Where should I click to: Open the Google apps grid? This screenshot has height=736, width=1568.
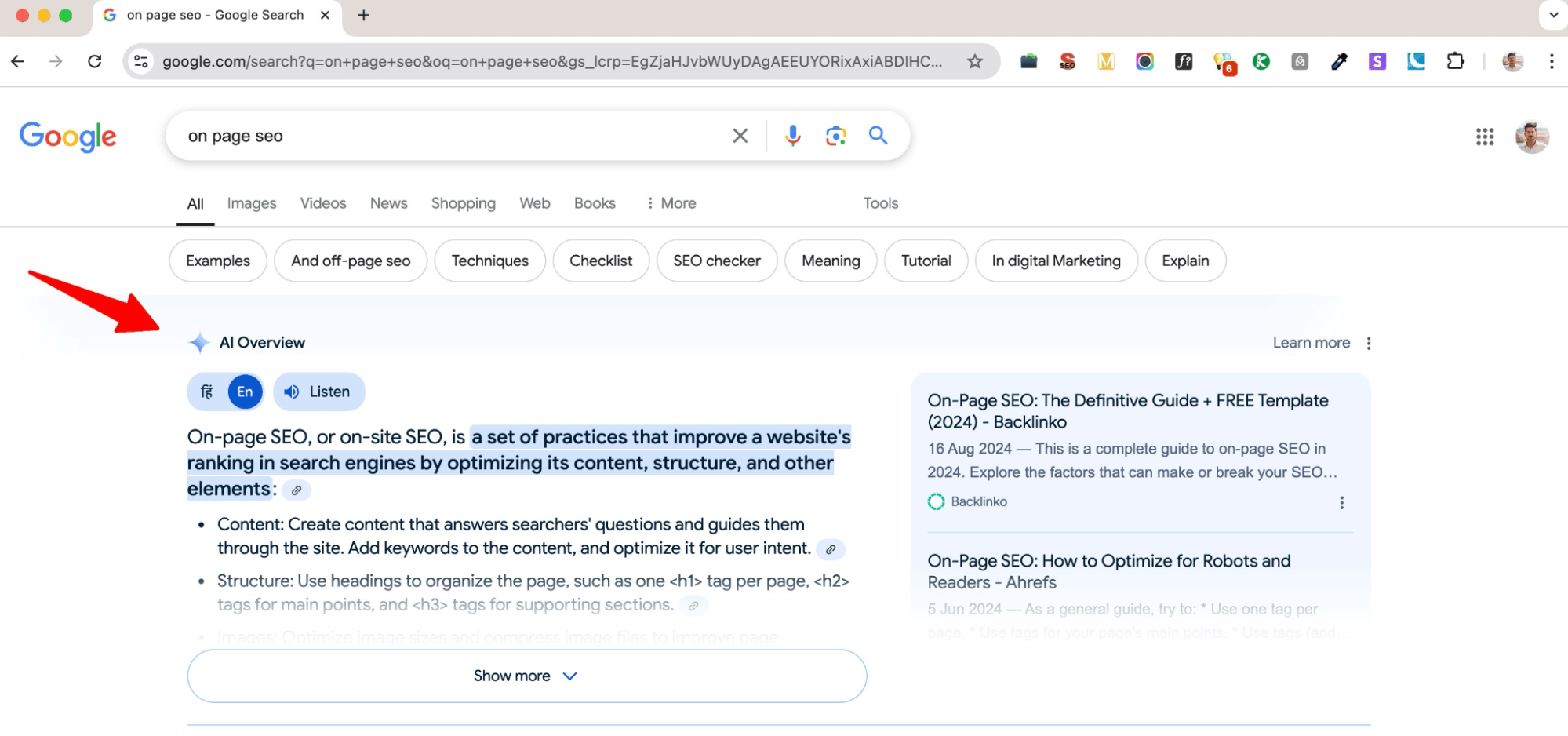click(x=1484, y=137)
